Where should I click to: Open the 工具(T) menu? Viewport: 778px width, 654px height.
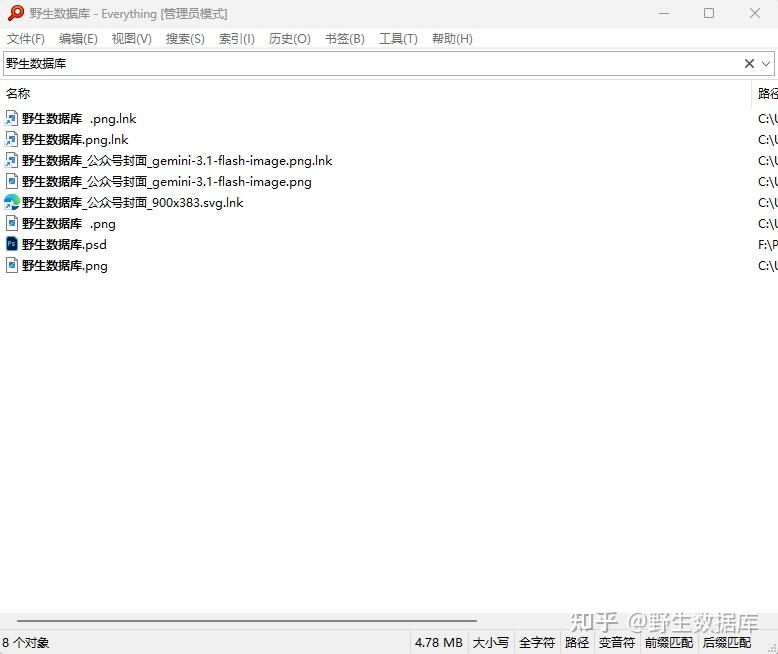[x=398, y=39]
